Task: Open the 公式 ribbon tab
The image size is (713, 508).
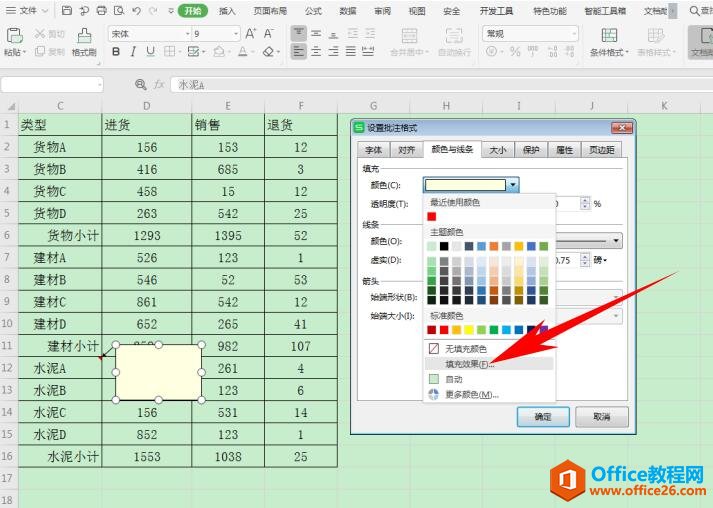Action: pyautogui.click(x=313, y=11)
